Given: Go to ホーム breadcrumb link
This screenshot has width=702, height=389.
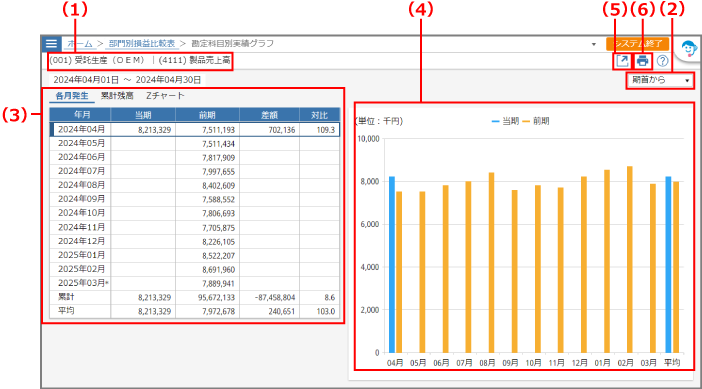Looking at the screenshot, I should [80, 44].
